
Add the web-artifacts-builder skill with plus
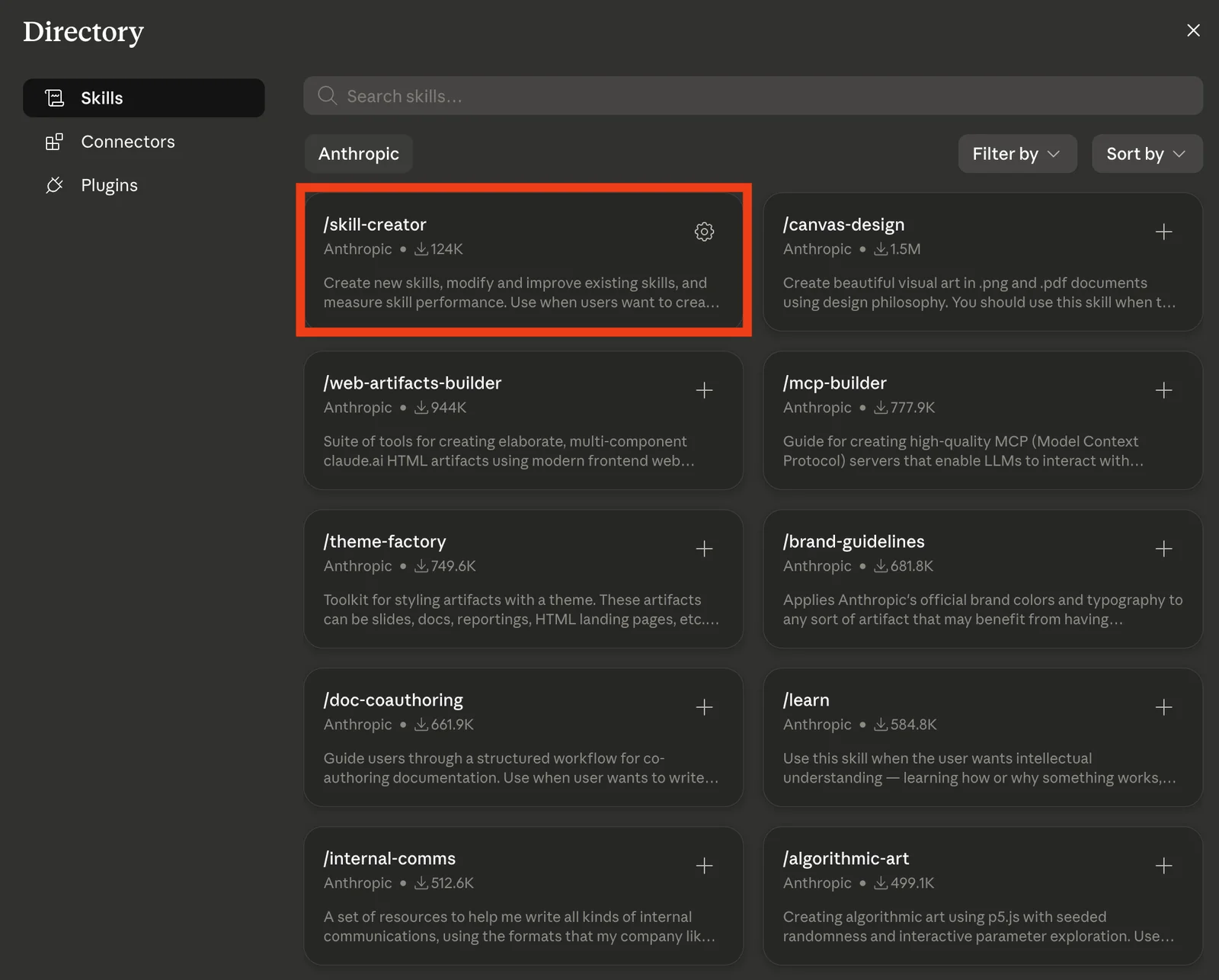[x=704, y=390]
